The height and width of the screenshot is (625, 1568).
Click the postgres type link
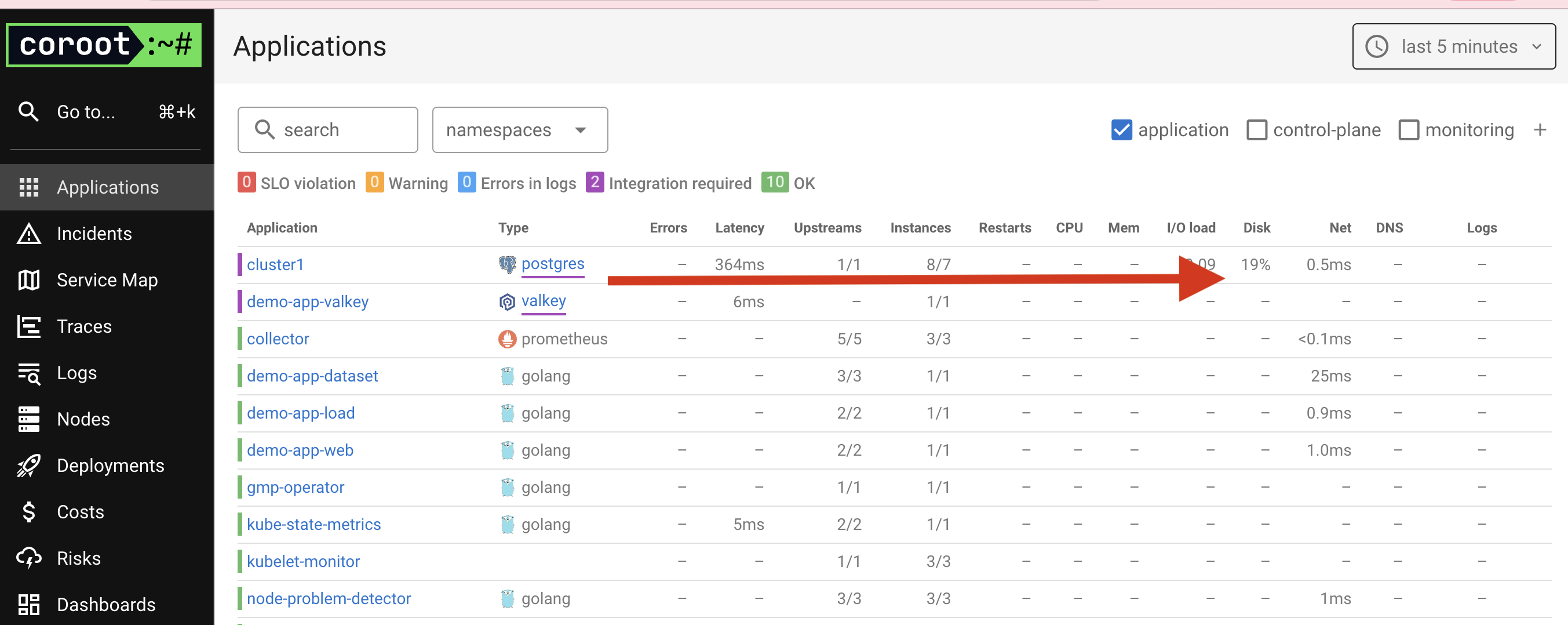coord(553,264)
